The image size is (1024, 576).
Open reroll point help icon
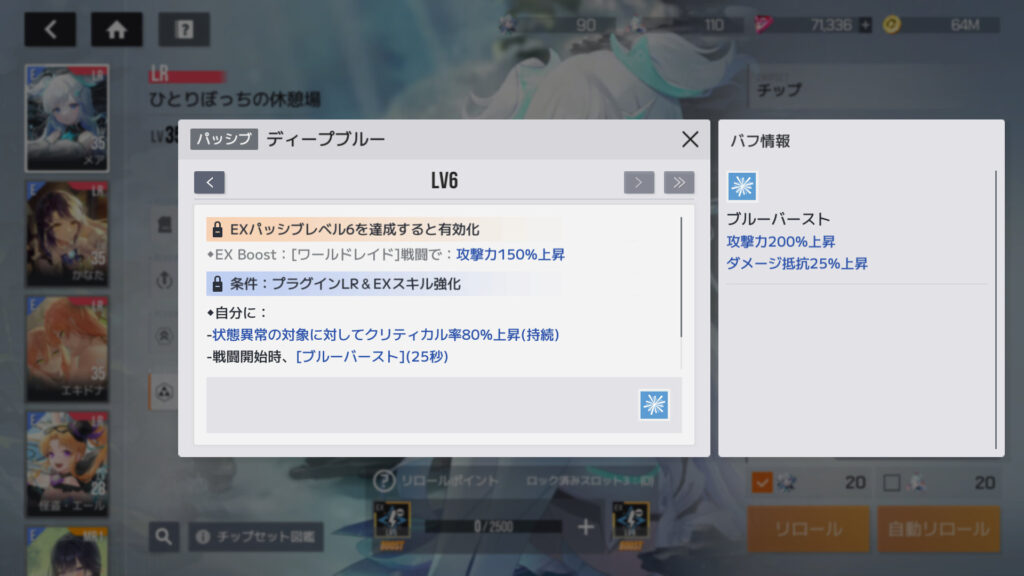384,481
